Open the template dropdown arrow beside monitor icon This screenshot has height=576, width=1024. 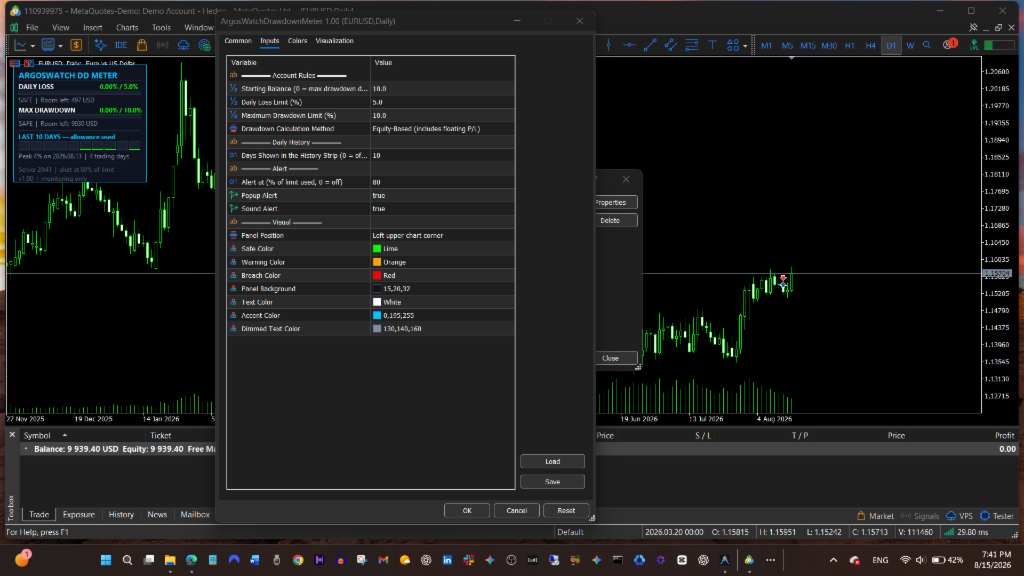(60, 46)
